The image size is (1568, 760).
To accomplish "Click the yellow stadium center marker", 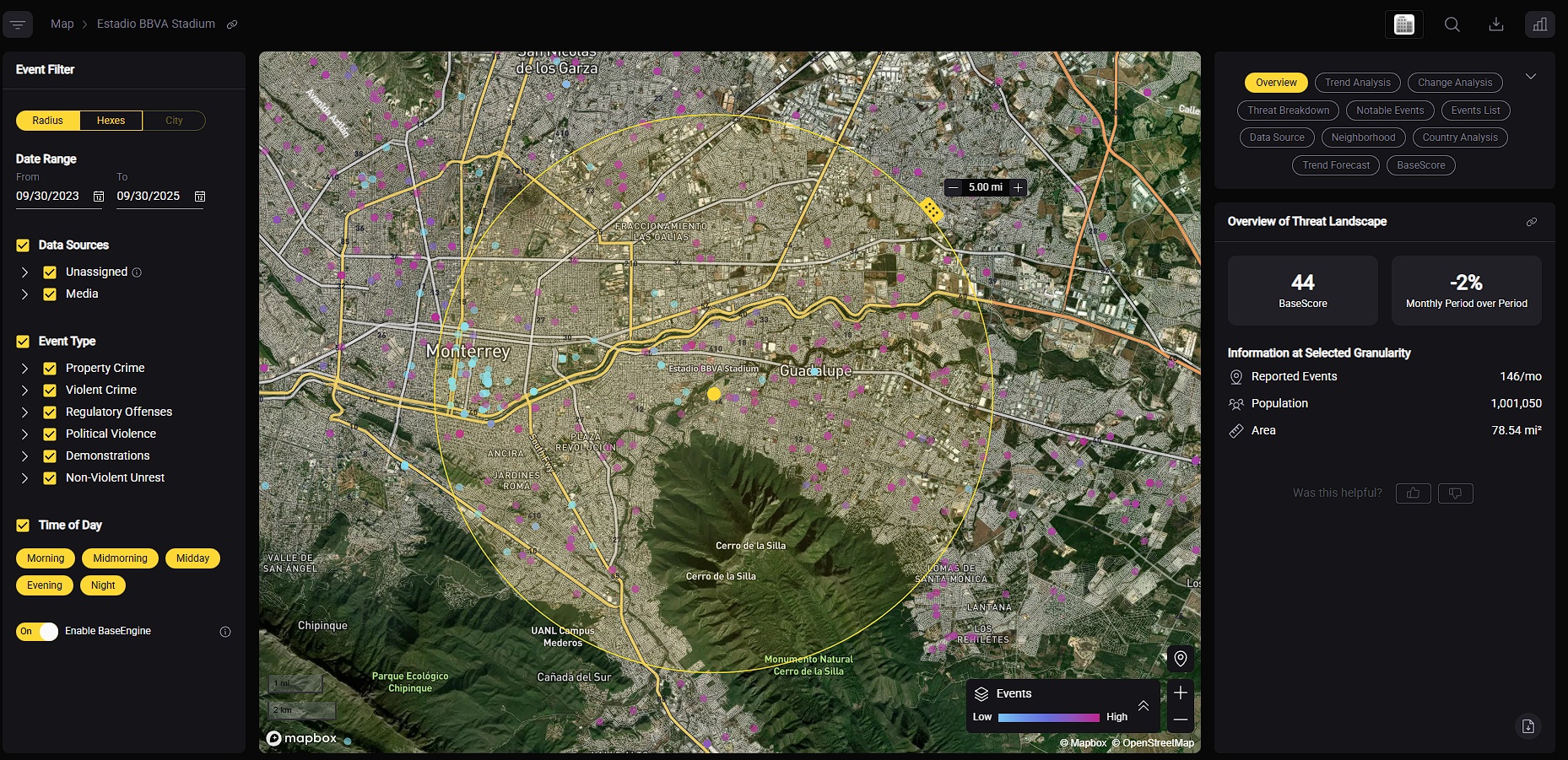I will [714, 394].
